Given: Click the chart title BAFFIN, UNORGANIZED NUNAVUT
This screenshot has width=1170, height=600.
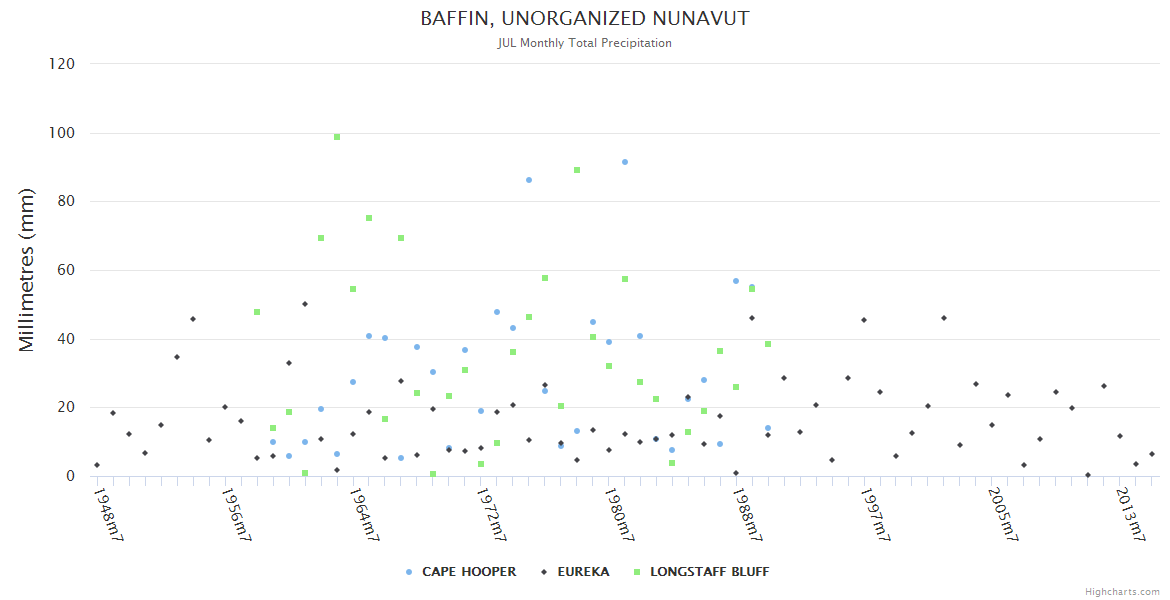Looking at the screenshot, I should [585, 19].
